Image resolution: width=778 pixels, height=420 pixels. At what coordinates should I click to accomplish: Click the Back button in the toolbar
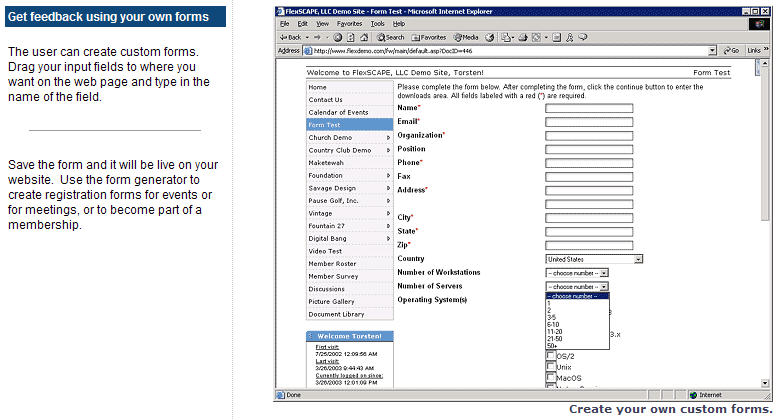291,37
